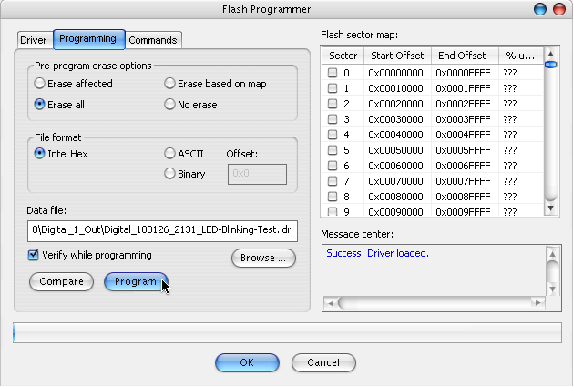Click the Data file path field
574x387 pixels.
(x=162, y=231)
